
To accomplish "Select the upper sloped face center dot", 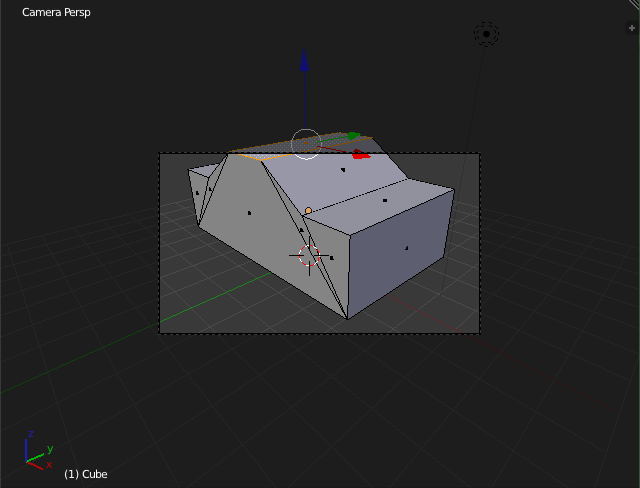I will click(x=343, y=170).
